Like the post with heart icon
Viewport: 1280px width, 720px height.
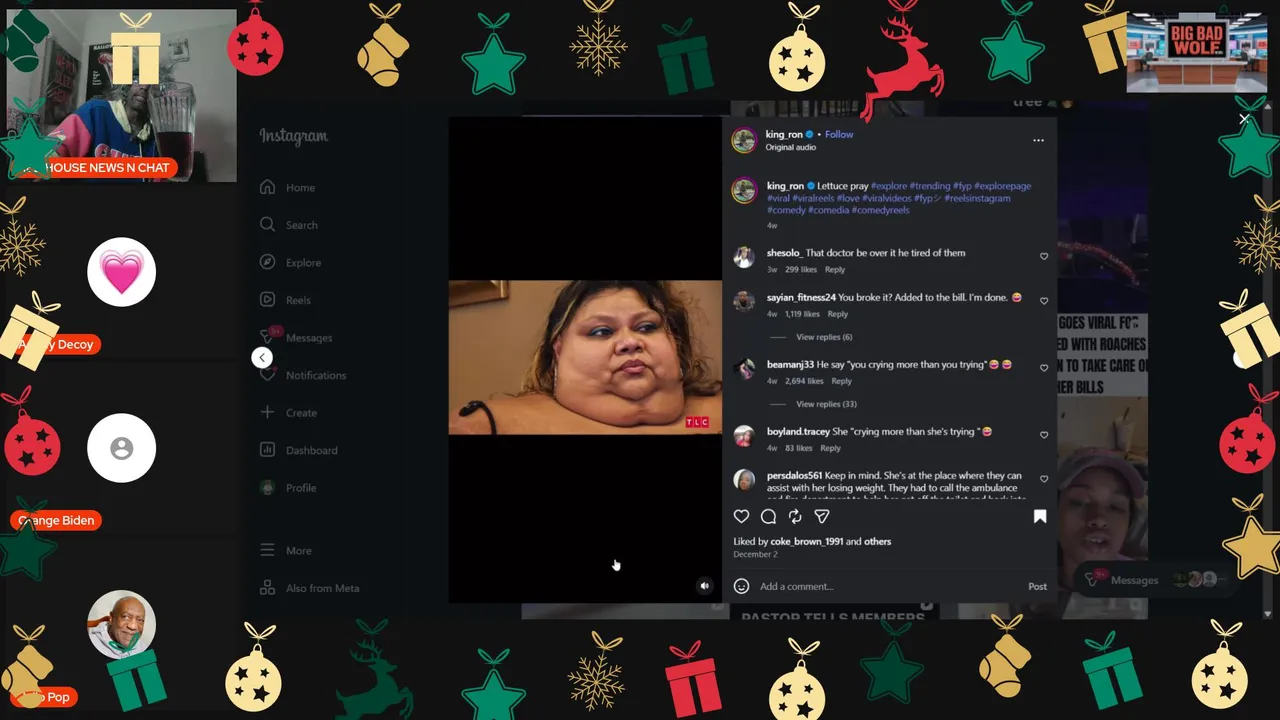[x=741, y=517]
